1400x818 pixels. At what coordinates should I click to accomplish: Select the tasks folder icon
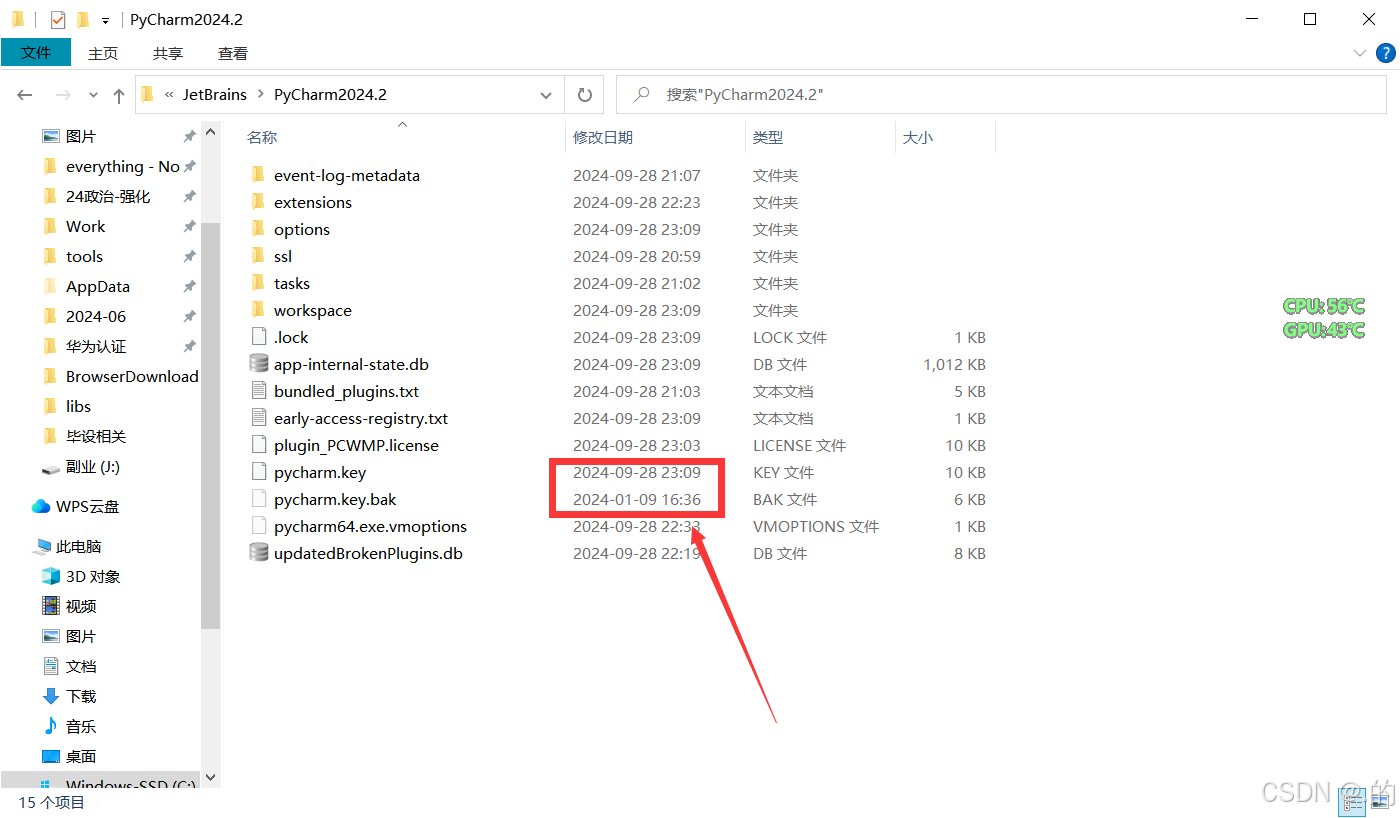coord(258,283)
